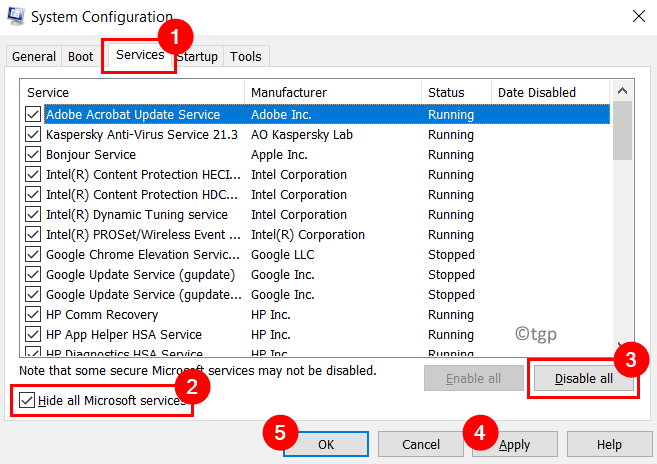The image size is (657, 464).
Task: Click the OK button
Action: coord(326,444)
